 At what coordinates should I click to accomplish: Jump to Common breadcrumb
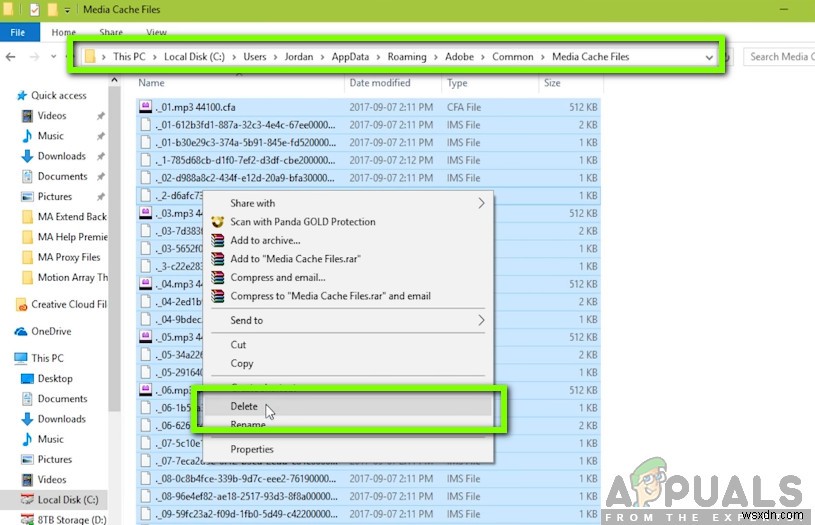[513, 57]
